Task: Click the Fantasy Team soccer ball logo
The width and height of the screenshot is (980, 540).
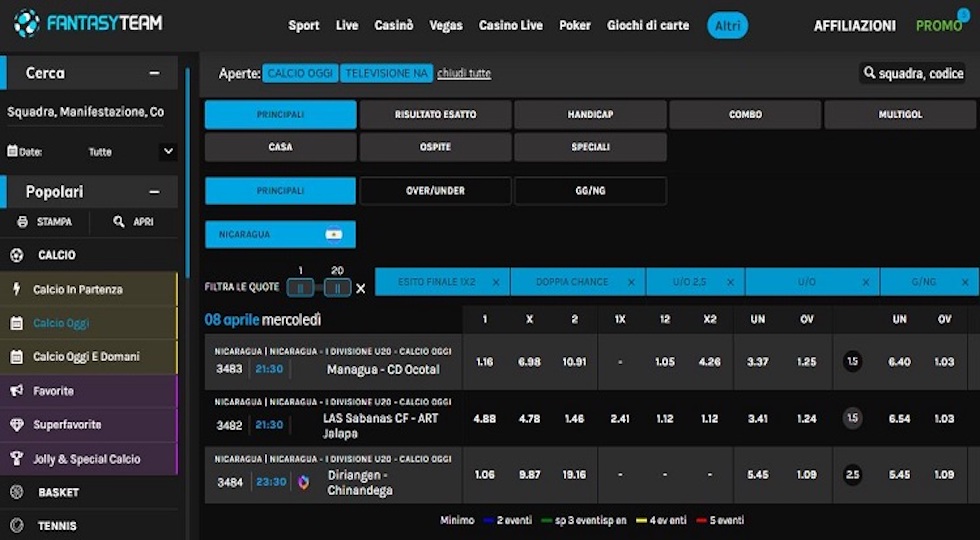Action: coord(27,23)
